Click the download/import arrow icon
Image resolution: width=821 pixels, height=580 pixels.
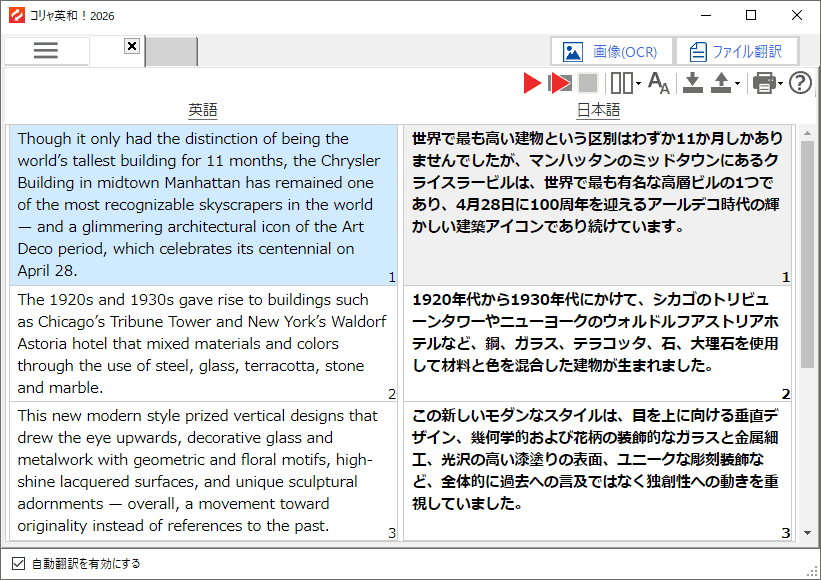pos(693,84)
